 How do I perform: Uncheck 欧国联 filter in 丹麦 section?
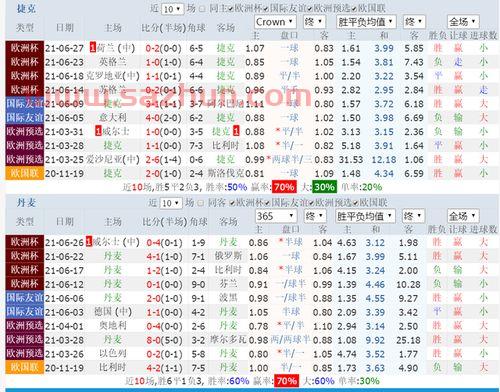pyautogui.click(x=356, y=203)
